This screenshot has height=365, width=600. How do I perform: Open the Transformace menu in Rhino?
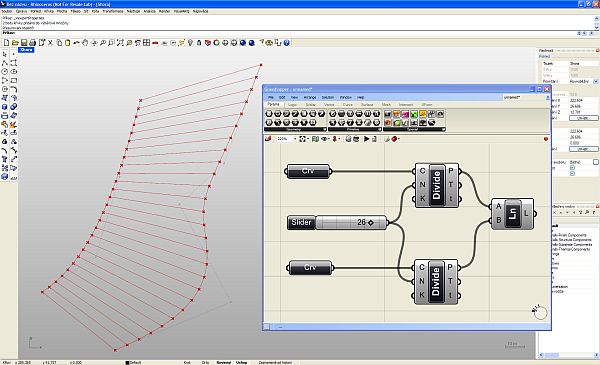[113, 11]
